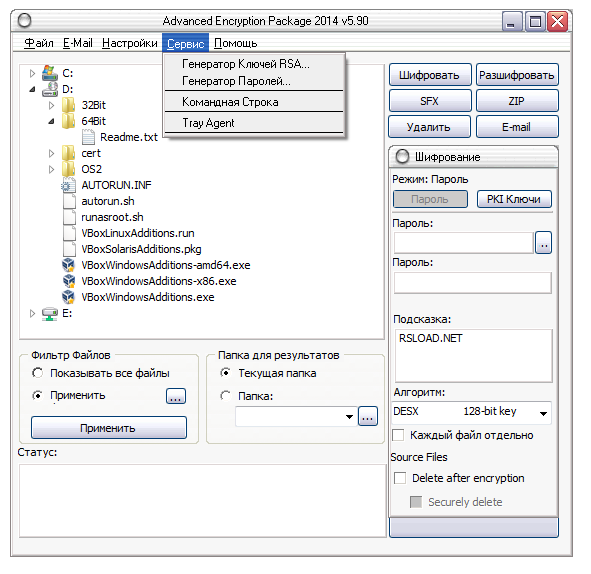Expand the E: drive tree node
The height and width of the screenshot is (574, 591).
[32, 314]
